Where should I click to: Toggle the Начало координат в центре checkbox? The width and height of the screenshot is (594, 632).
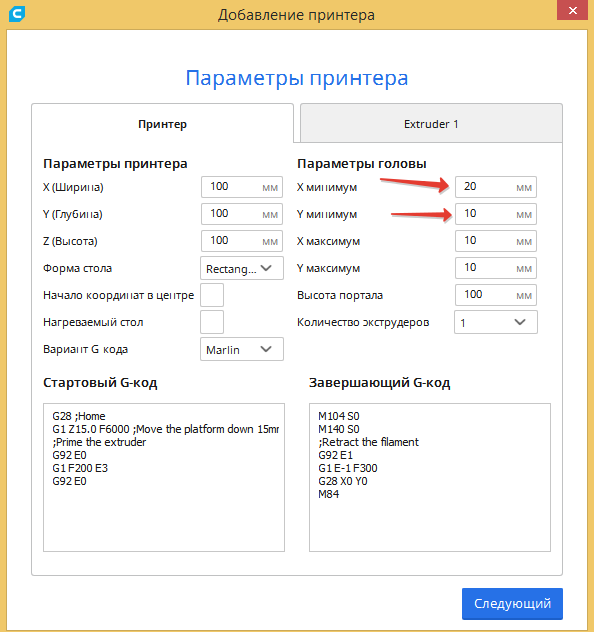click(212, 295)
